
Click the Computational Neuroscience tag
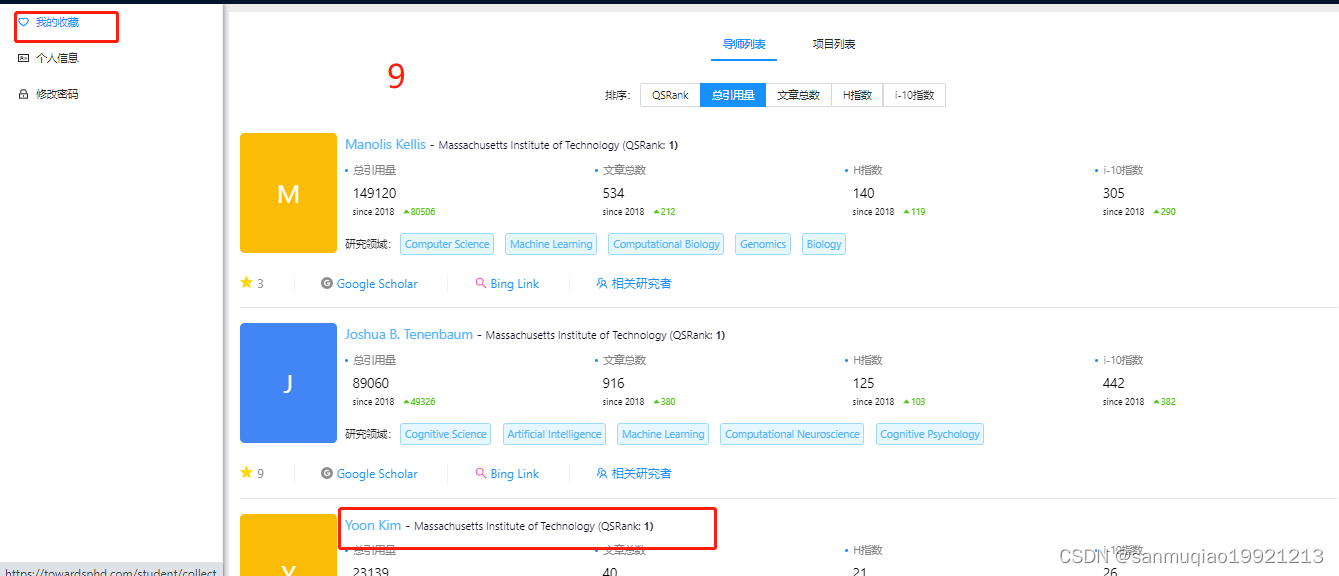point(792,434)
